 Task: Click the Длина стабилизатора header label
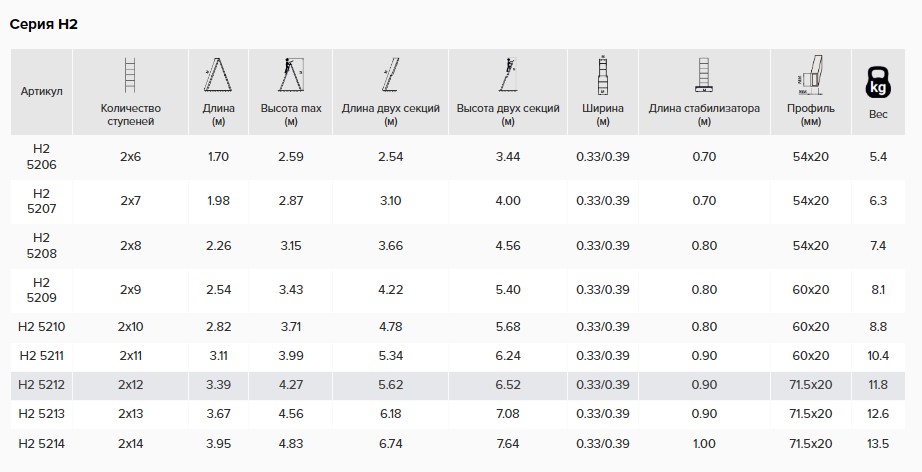704,115
